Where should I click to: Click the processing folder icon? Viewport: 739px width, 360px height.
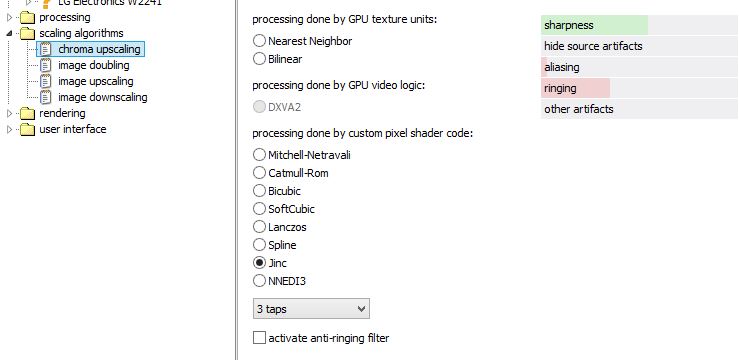[x=28, y=18]
